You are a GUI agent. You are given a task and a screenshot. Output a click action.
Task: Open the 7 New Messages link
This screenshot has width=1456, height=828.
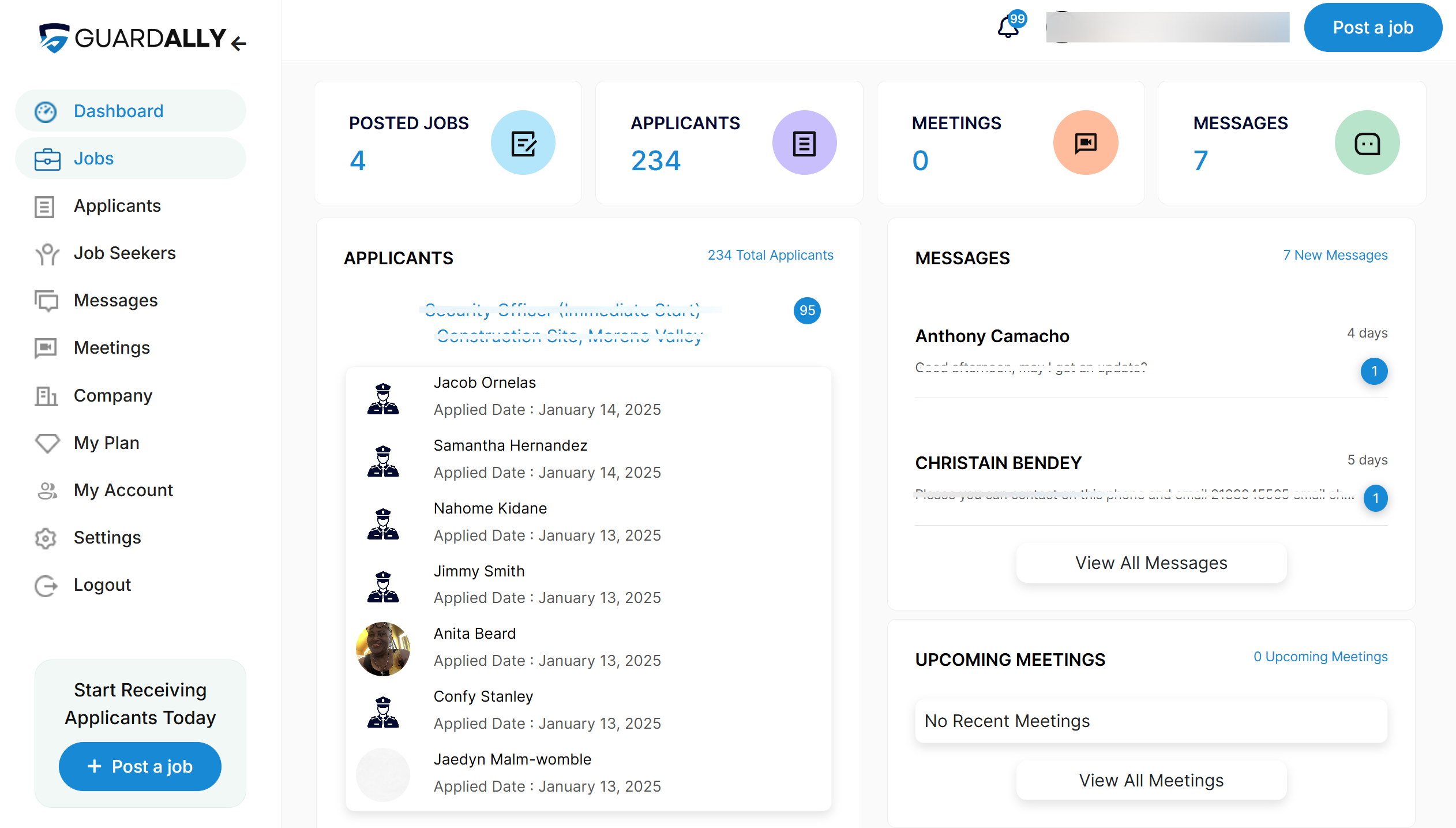click(x=1335, y=255)
